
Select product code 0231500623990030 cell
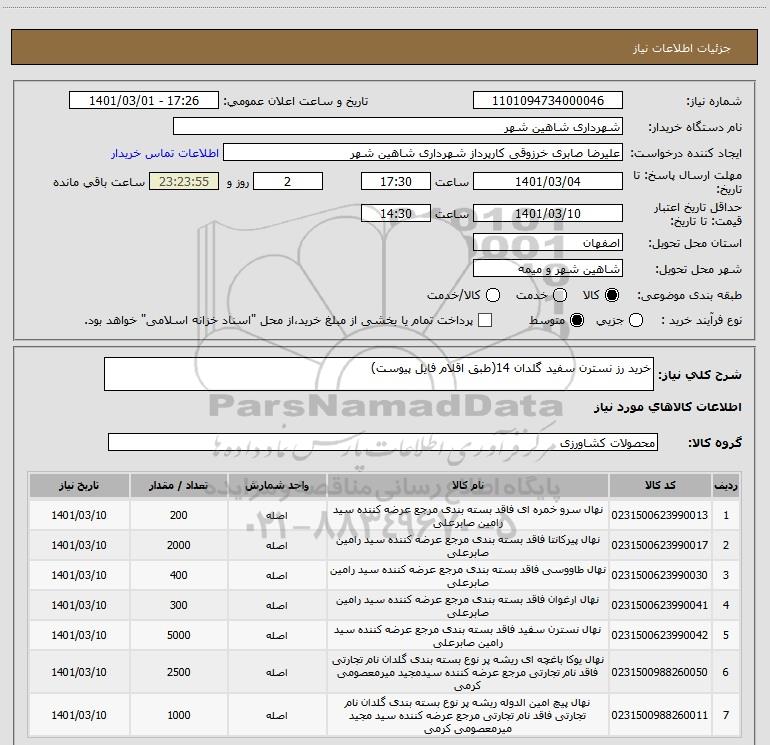[x=660, y=575]
